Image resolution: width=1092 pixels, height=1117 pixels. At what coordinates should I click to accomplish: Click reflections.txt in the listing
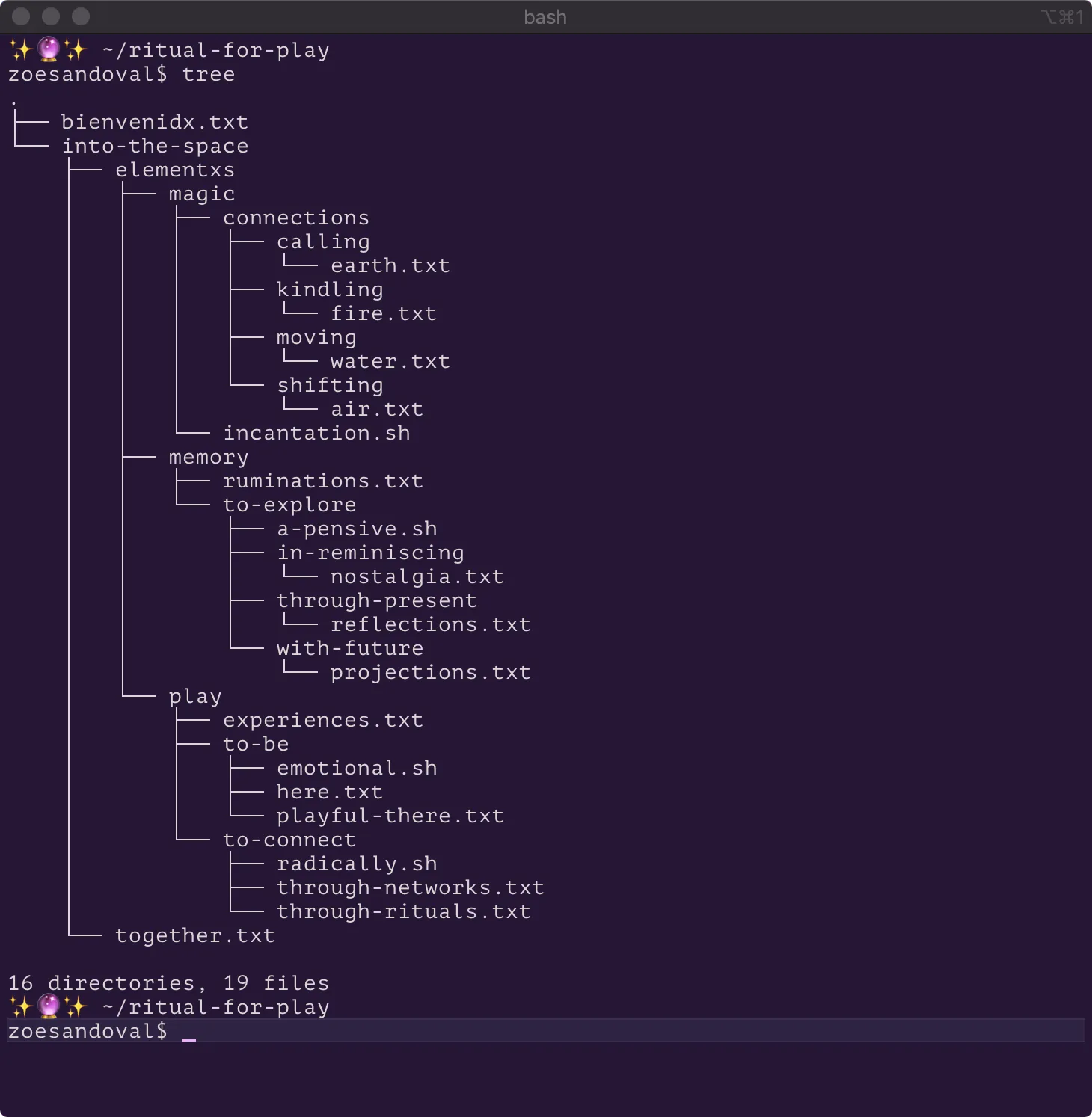[x=431, y=625]
